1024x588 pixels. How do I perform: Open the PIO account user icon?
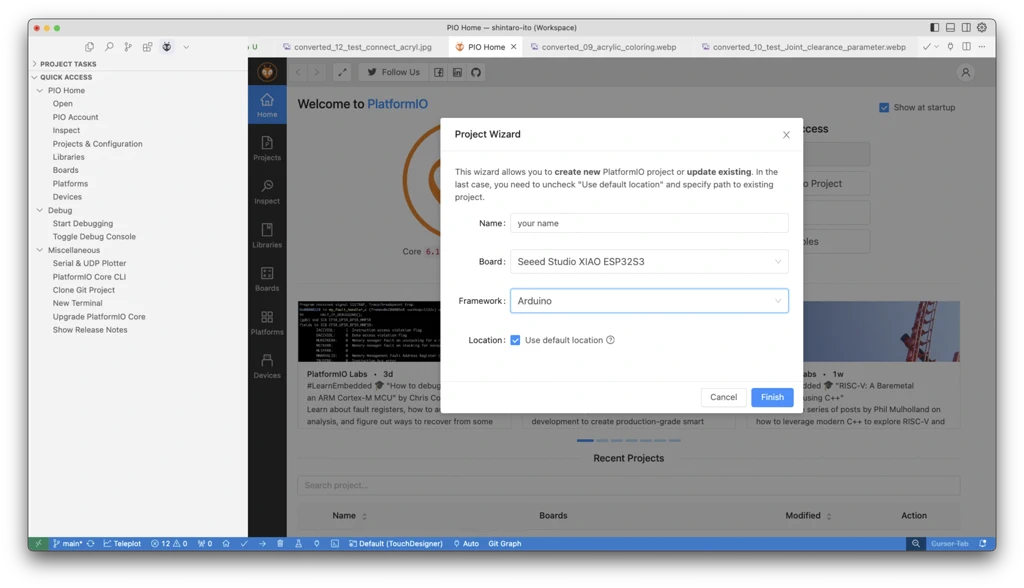tap(965, 73)
